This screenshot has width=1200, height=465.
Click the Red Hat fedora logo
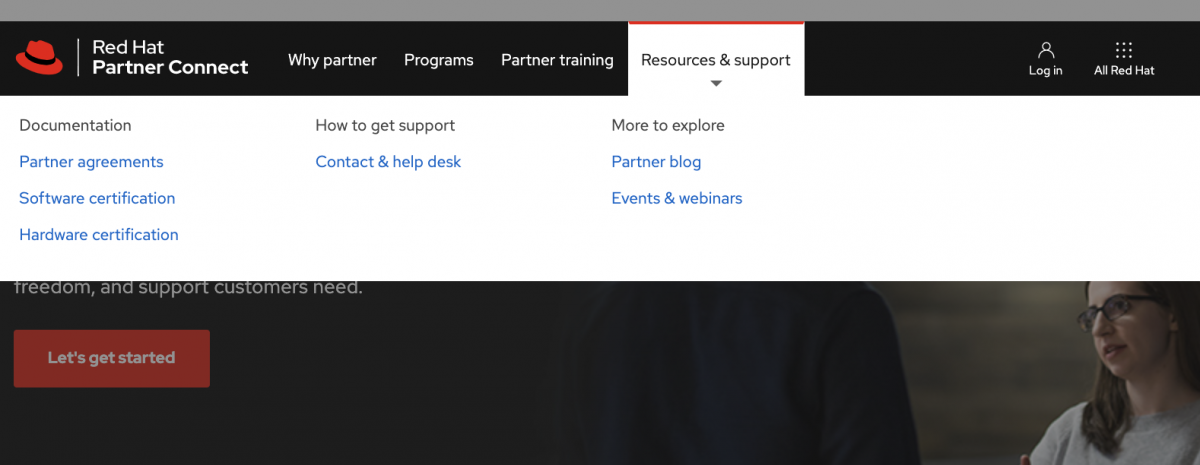click(39, 58)
